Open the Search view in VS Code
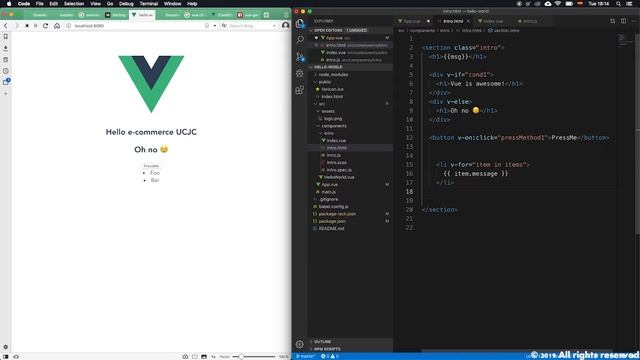The width and height of the screenshot is (640, 360). [300, 39]
